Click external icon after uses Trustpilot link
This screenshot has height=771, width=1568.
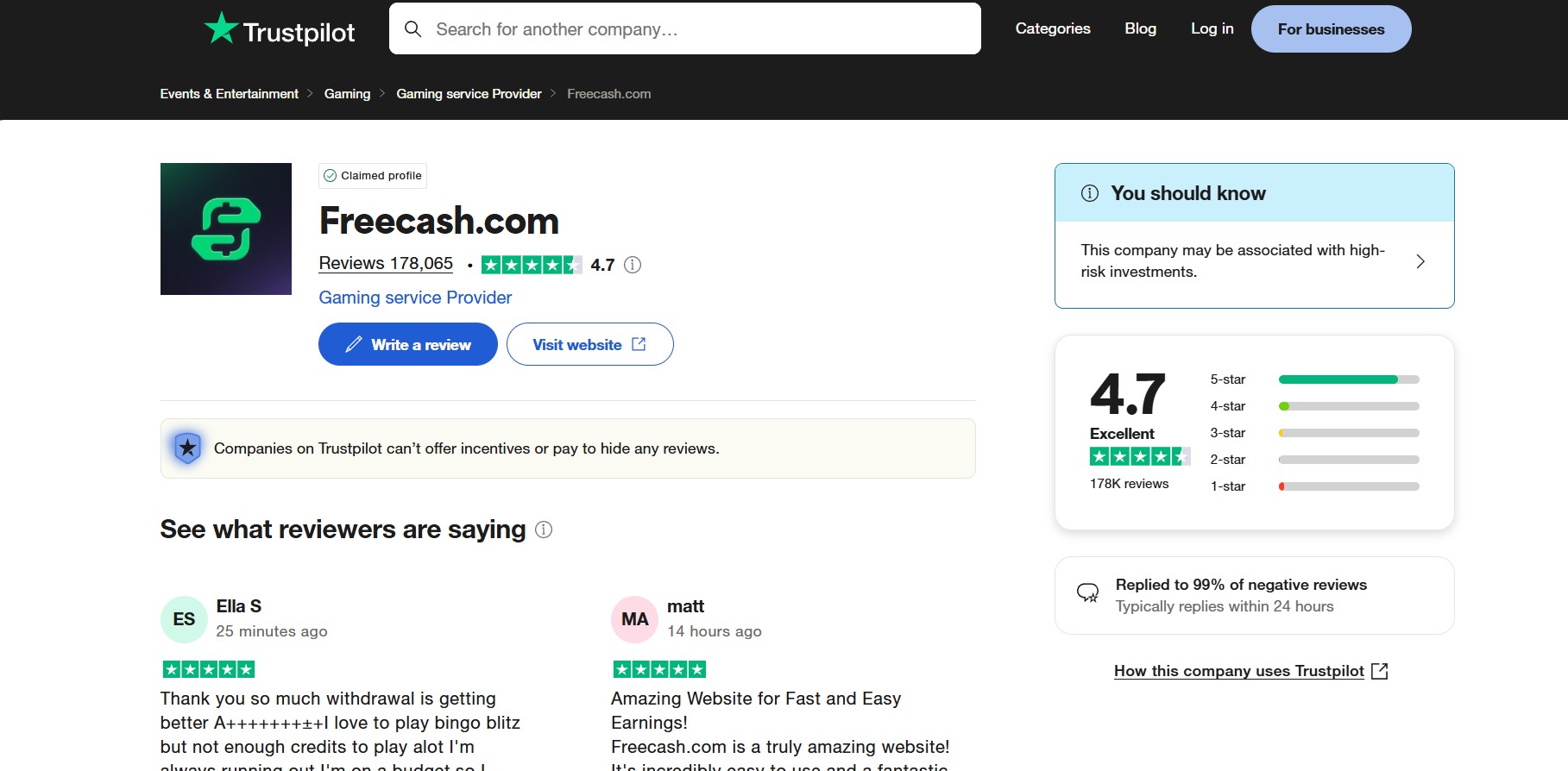tap(1380, 671)
